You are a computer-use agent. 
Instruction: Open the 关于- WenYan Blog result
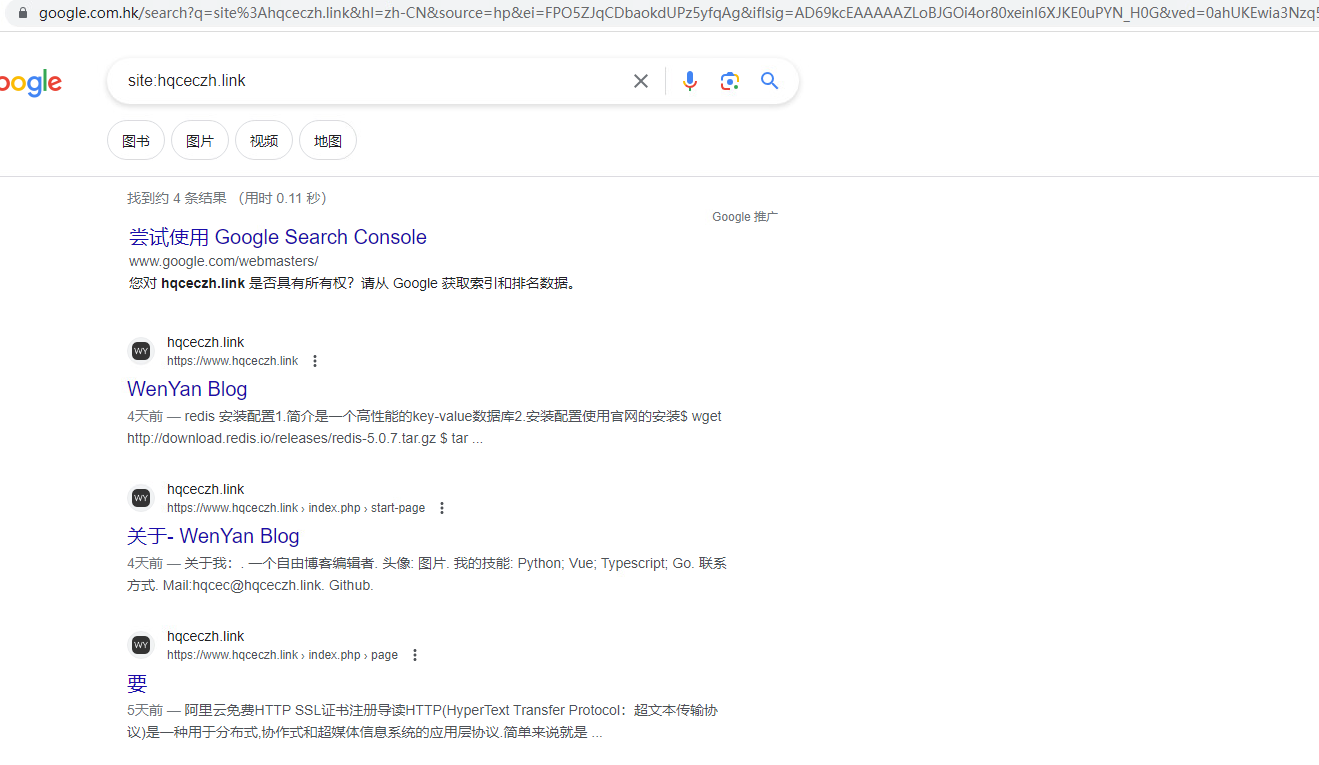(213, 536)
